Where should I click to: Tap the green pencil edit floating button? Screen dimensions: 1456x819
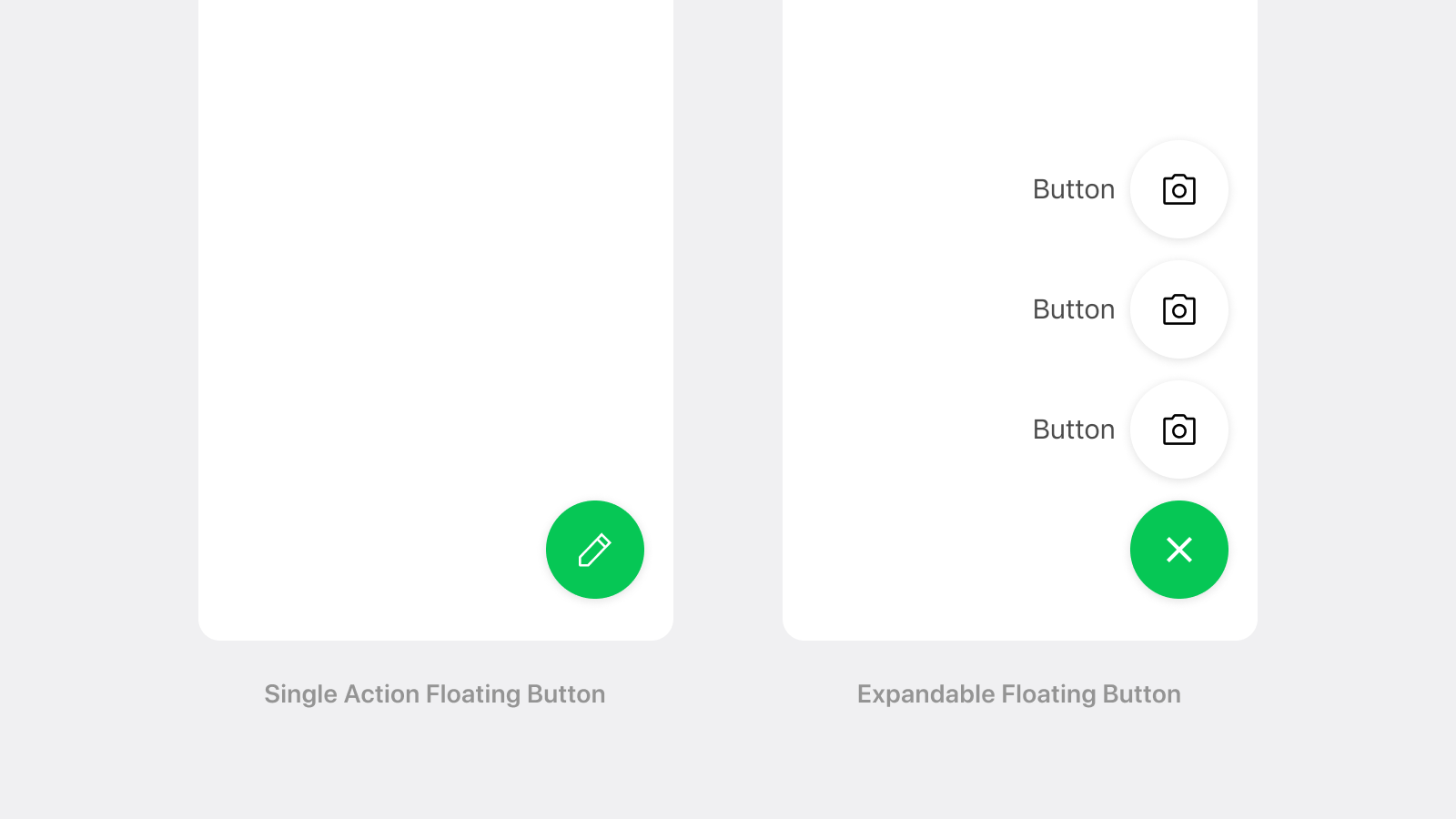(595, 550)
